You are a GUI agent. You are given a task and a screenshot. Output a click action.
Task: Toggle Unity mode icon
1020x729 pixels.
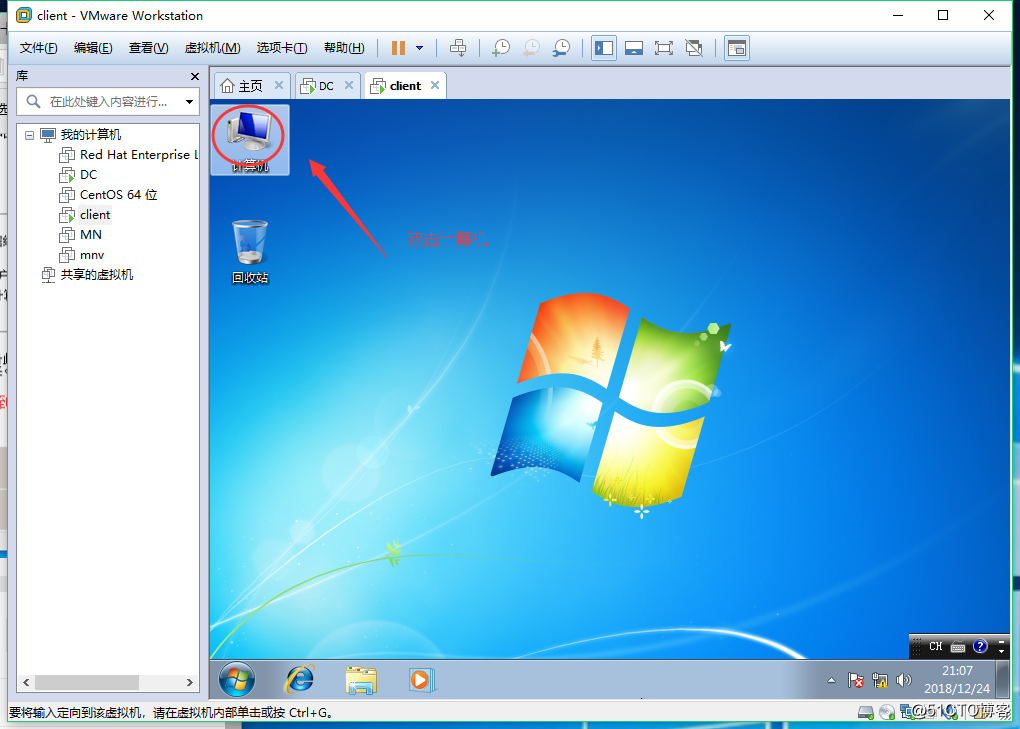point(694,48)
